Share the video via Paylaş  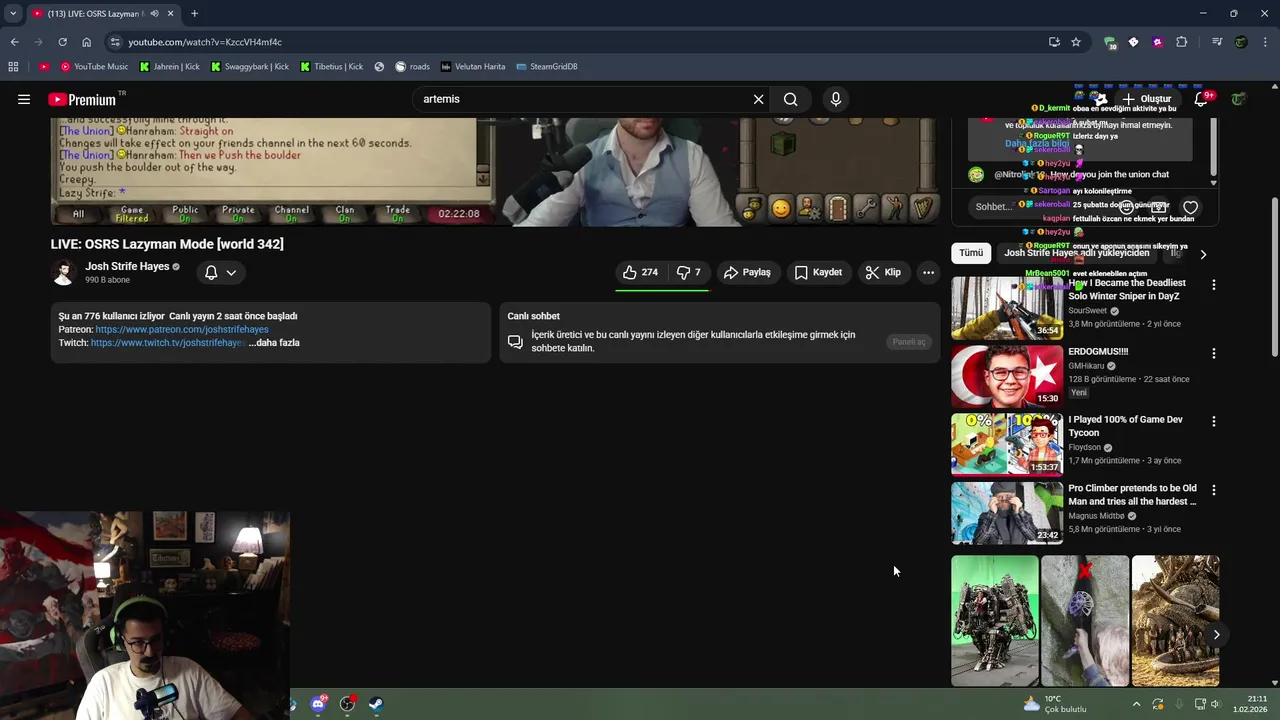point(747,272)
